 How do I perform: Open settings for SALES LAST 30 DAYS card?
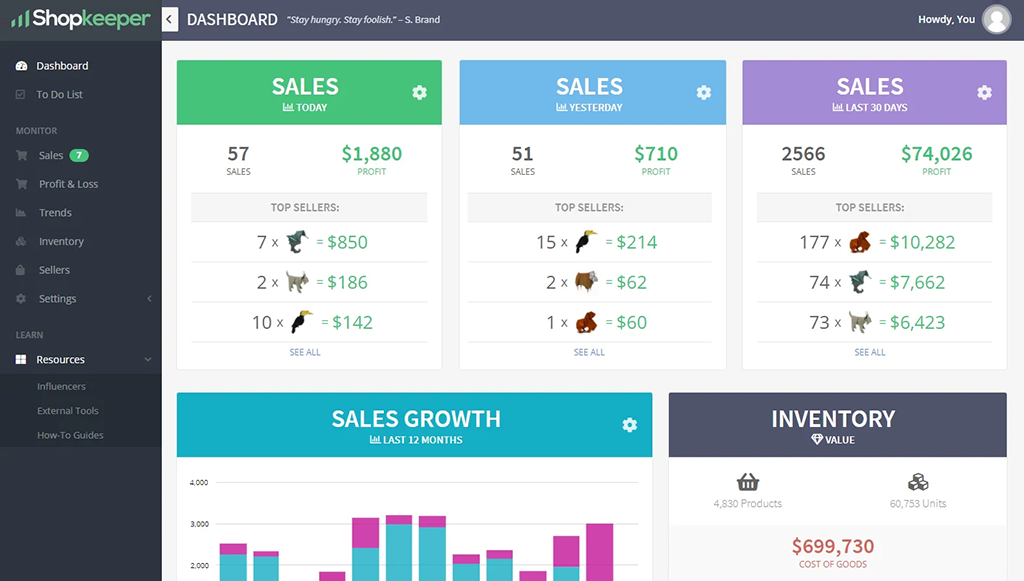(x=985, y=91)
